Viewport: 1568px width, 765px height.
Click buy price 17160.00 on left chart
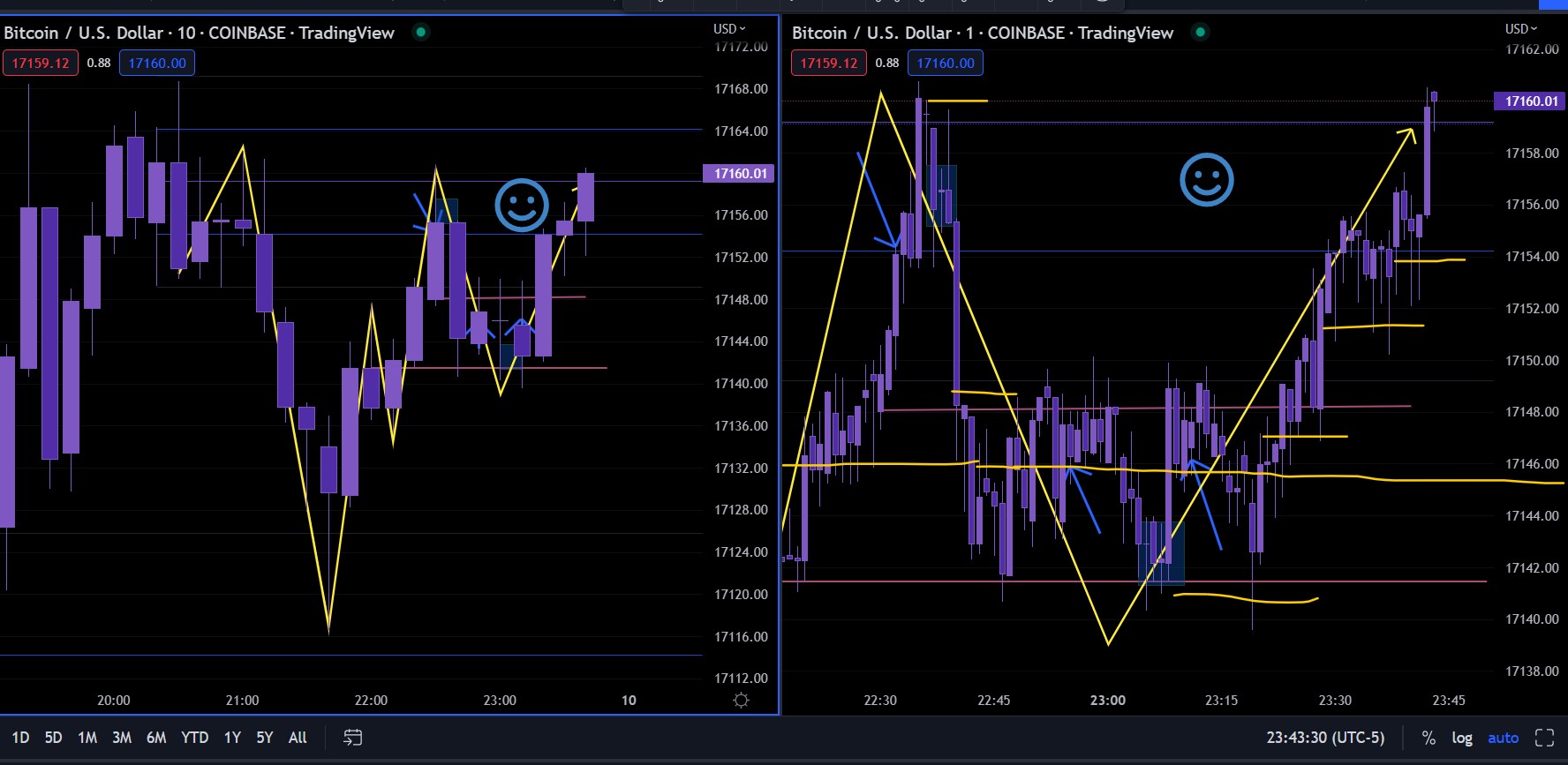coord(157,63)
